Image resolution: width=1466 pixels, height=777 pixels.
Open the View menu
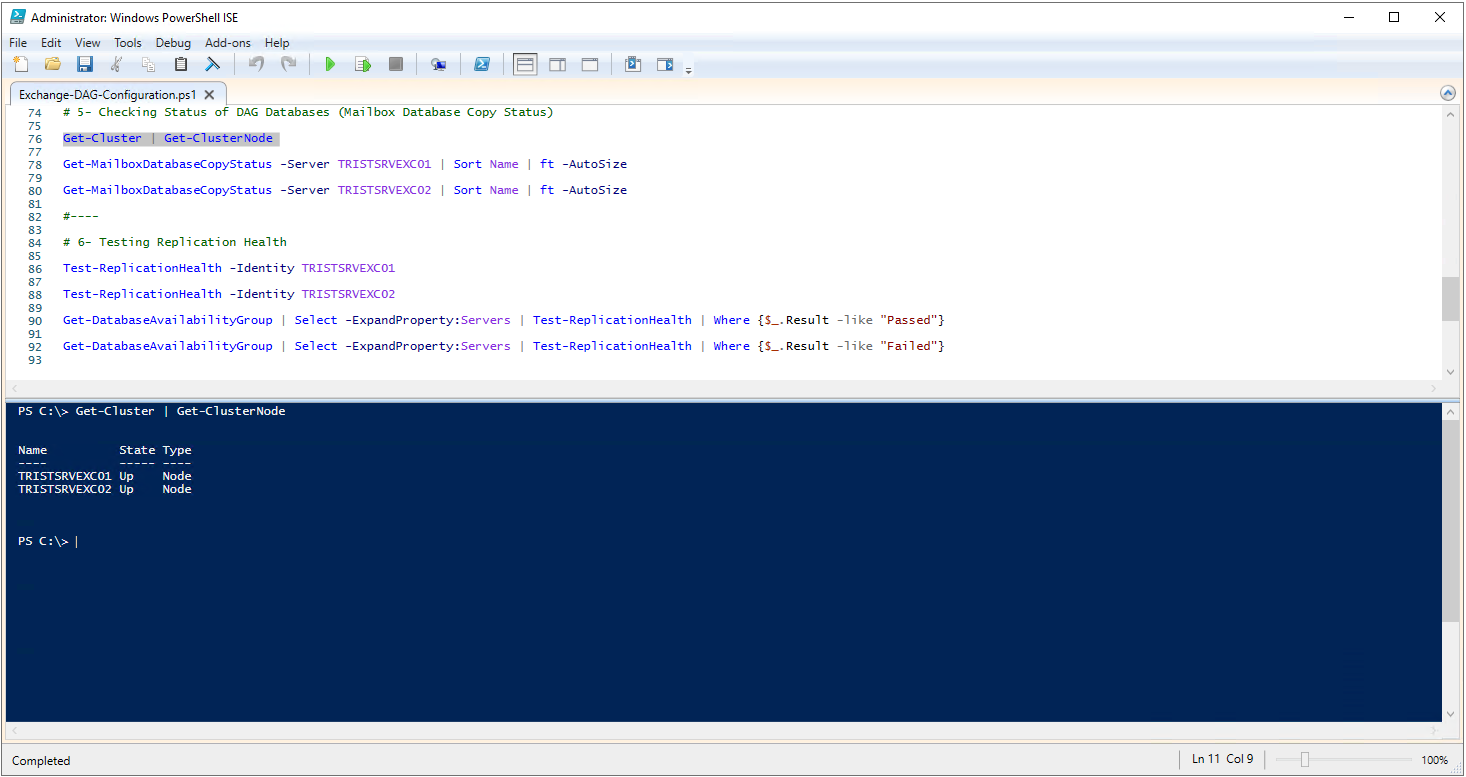tap(88, 43)
